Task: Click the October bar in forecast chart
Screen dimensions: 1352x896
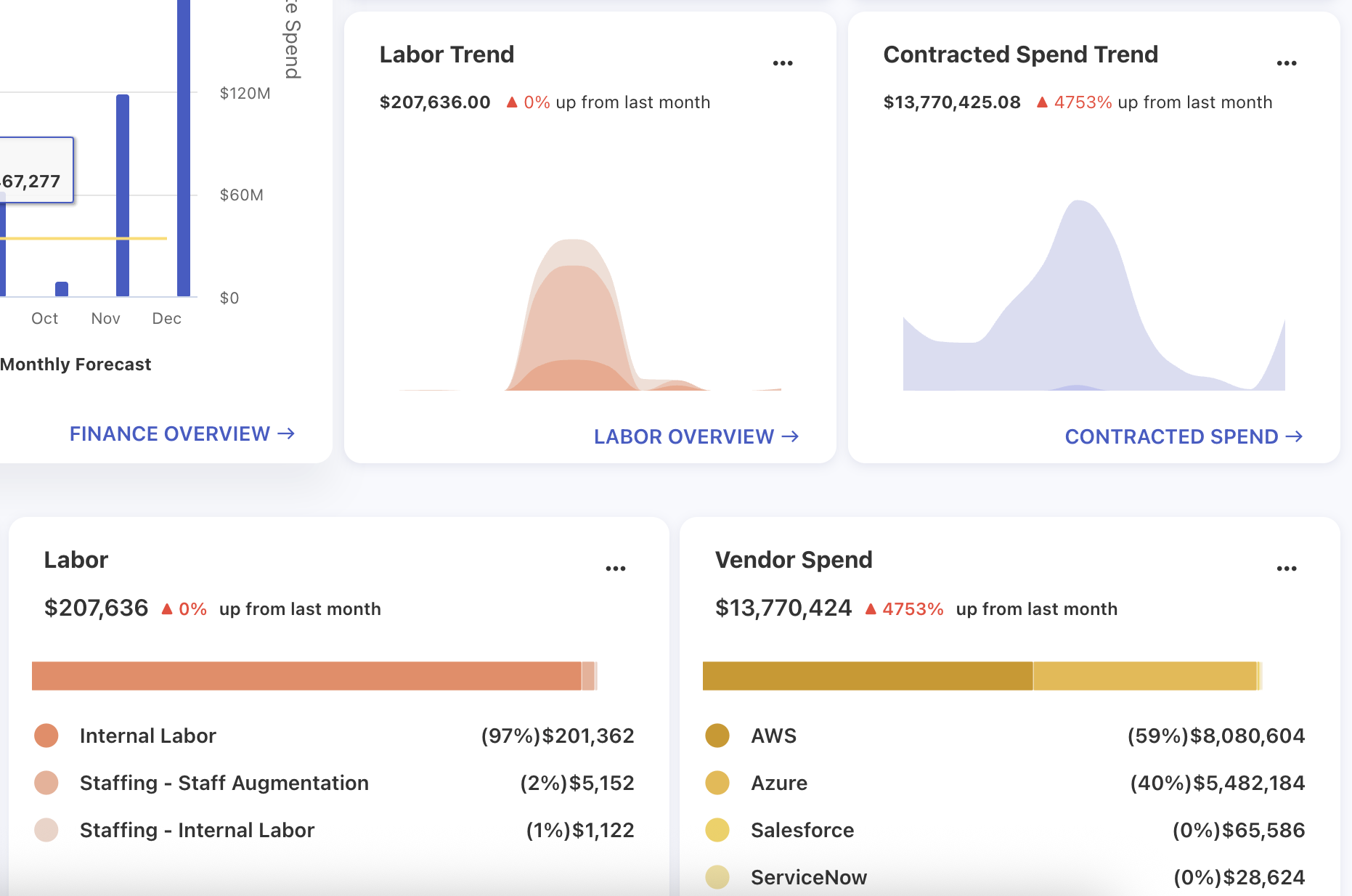Action: point(62,289)
